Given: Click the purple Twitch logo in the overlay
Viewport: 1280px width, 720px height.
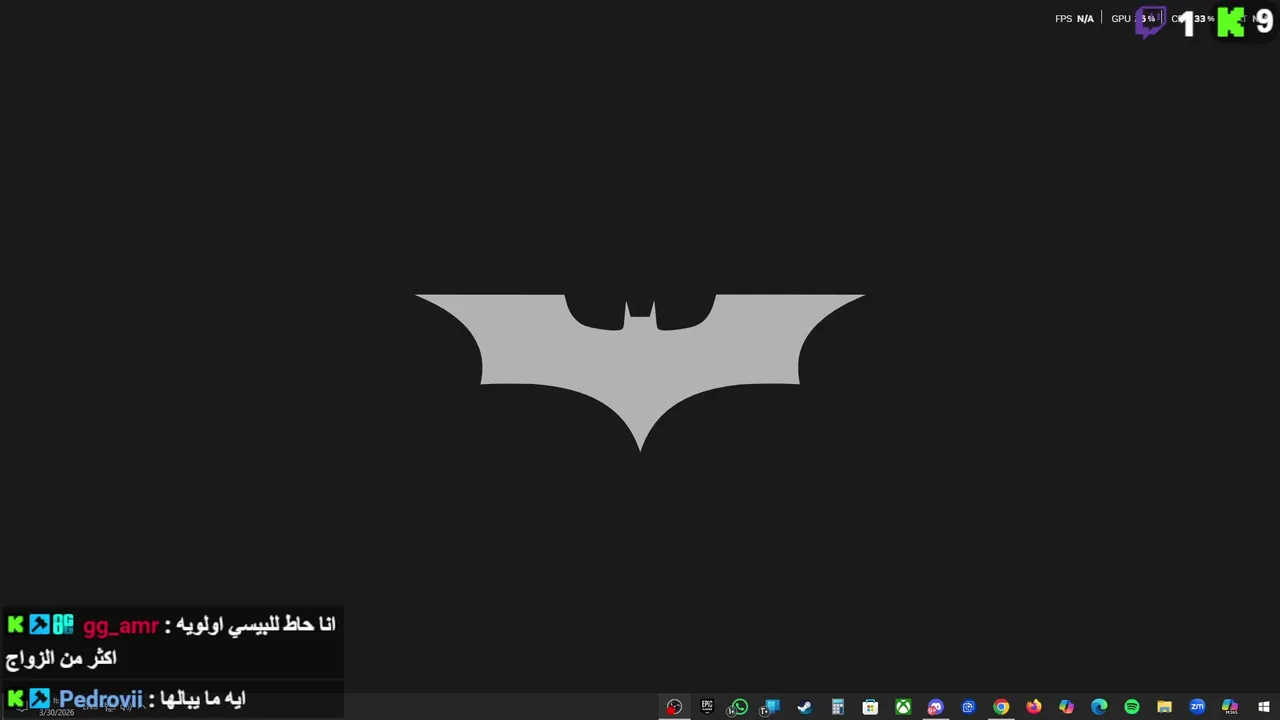Looking at the screenshot, I should (1151, 22).
